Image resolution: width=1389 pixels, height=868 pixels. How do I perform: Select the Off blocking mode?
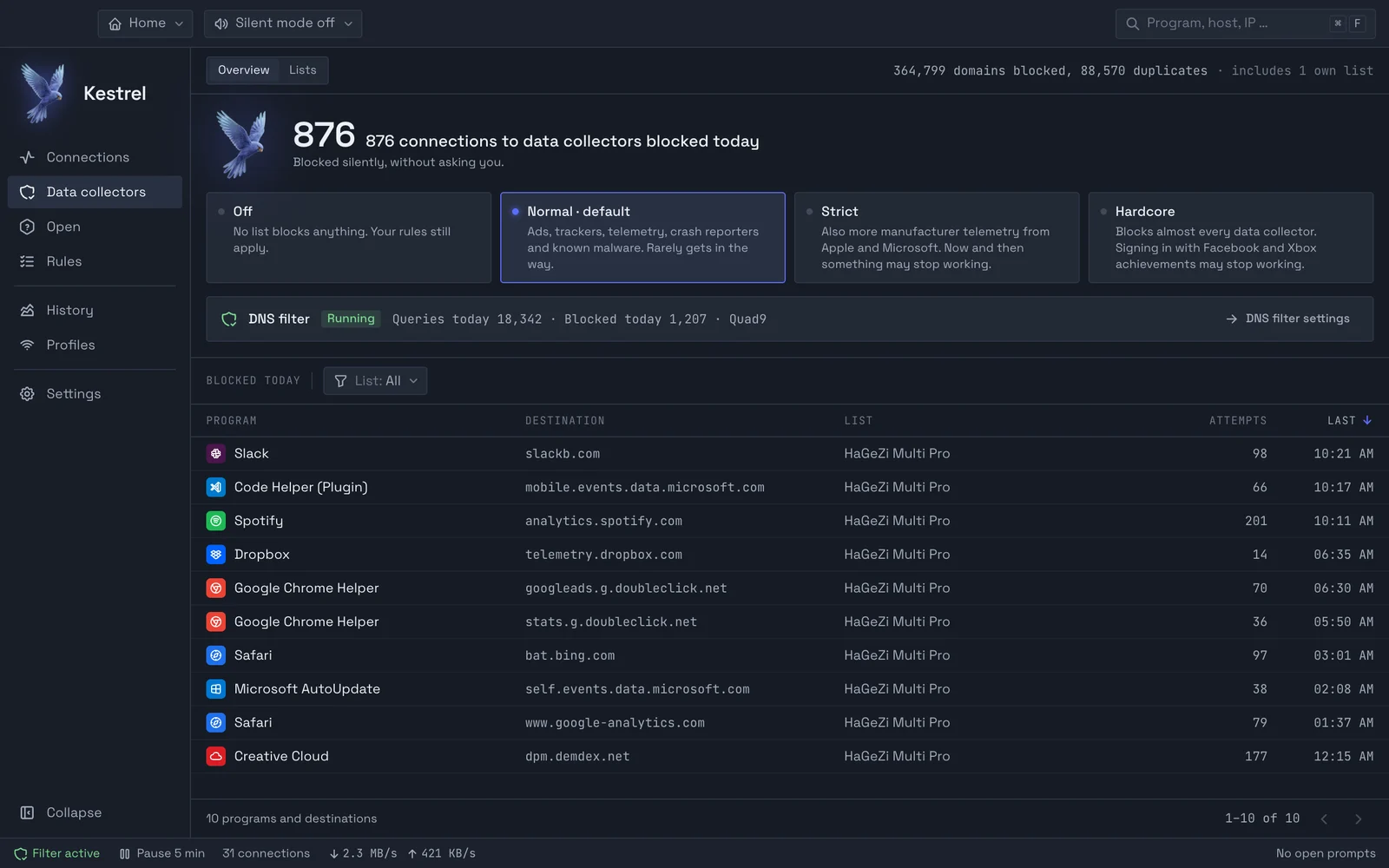349,238
